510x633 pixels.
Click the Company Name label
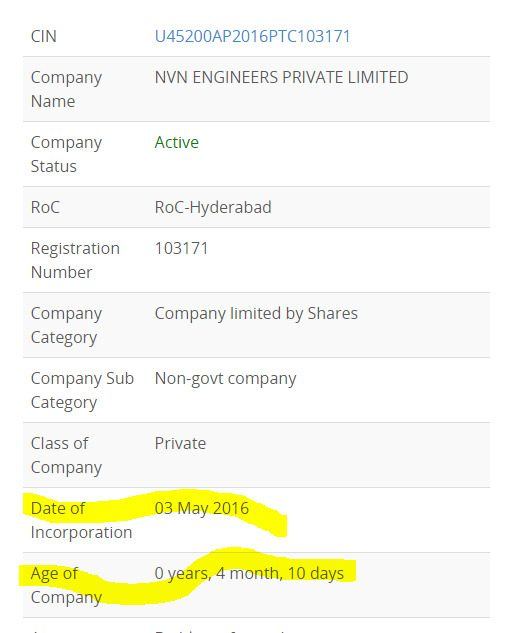point(66,89)
